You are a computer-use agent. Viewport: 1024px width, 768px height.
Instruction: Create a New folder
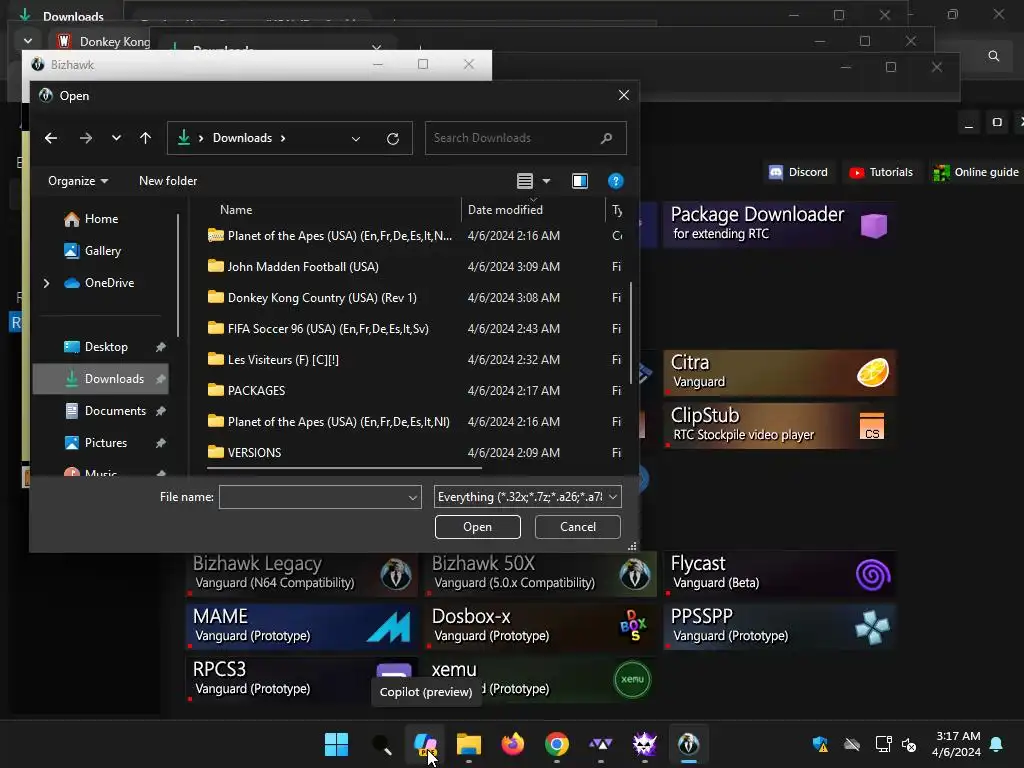pyautogui.click(x=168, y=181)
